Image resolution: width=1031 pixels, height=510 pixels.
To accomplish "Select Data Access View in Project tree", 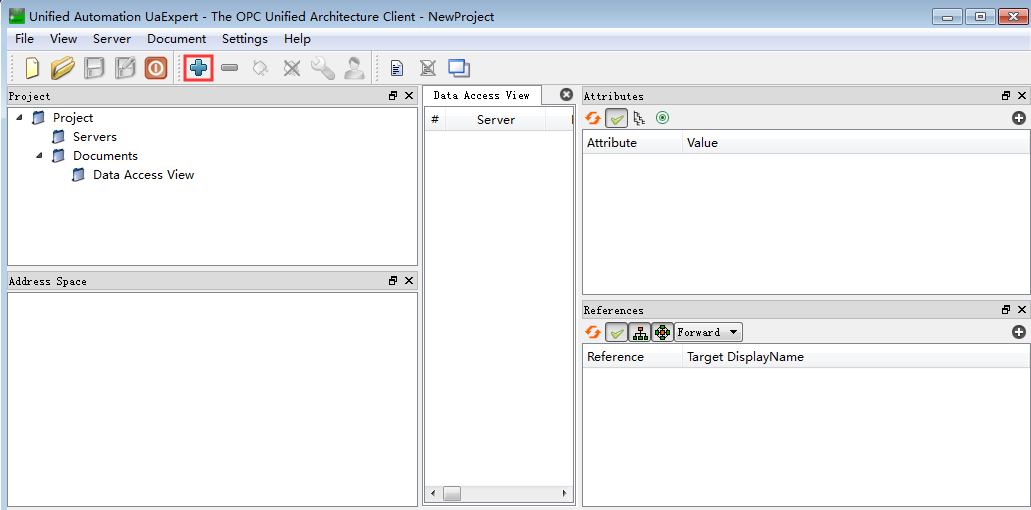I will pos(143,175).
